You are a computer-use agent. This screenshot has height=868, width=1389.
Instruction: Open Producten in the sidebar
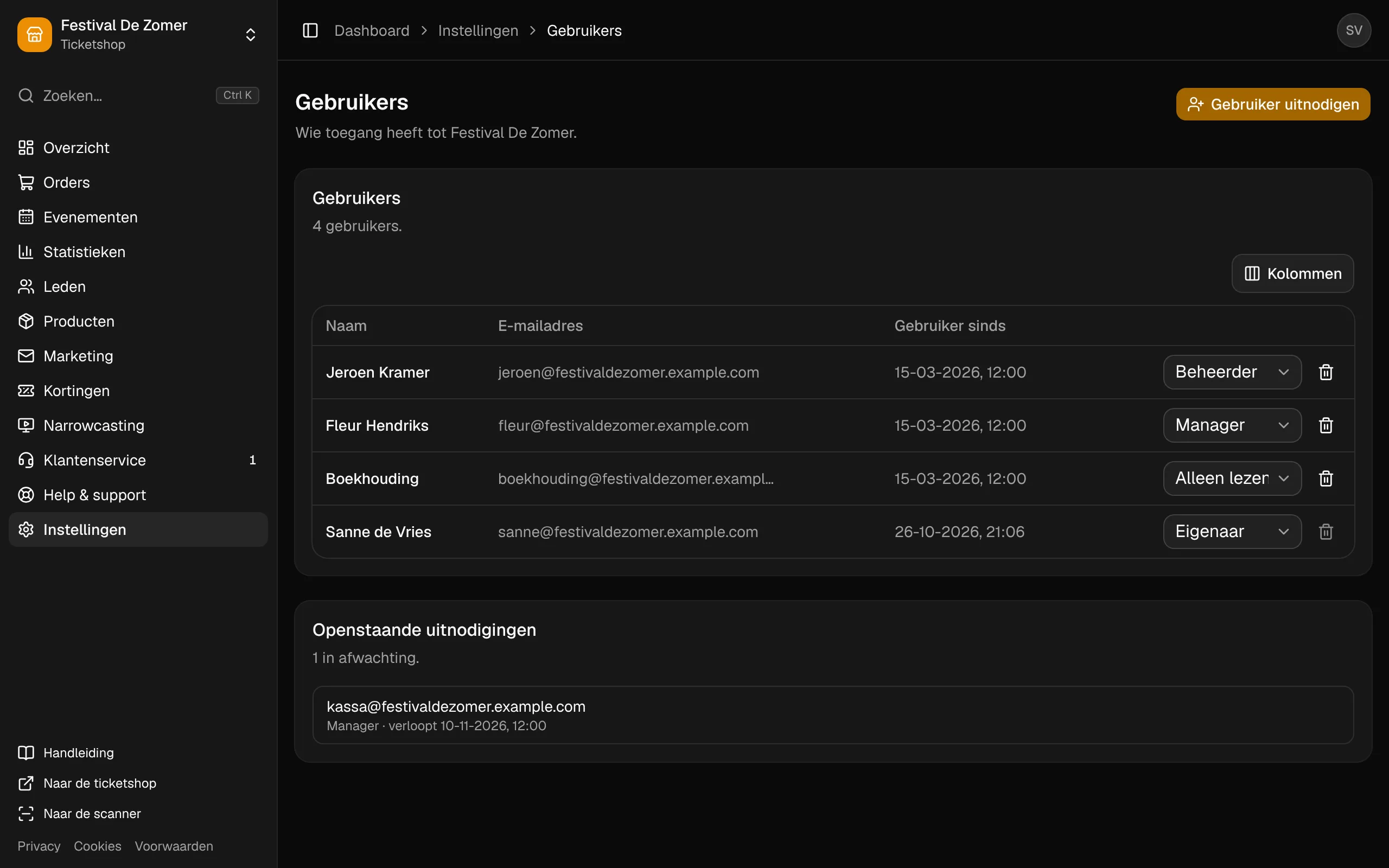pyautogui.click(x=138, y=322)
